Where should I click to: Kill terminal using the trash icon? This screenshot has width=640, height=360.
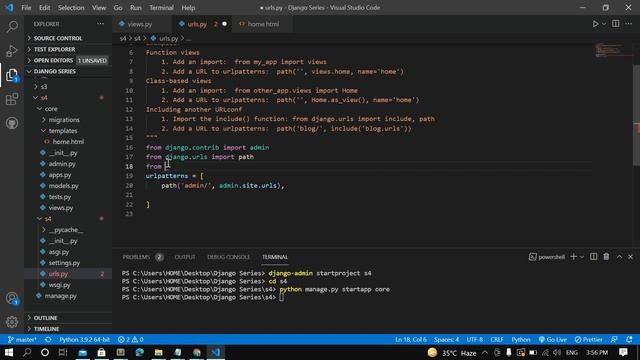point(606,257)
